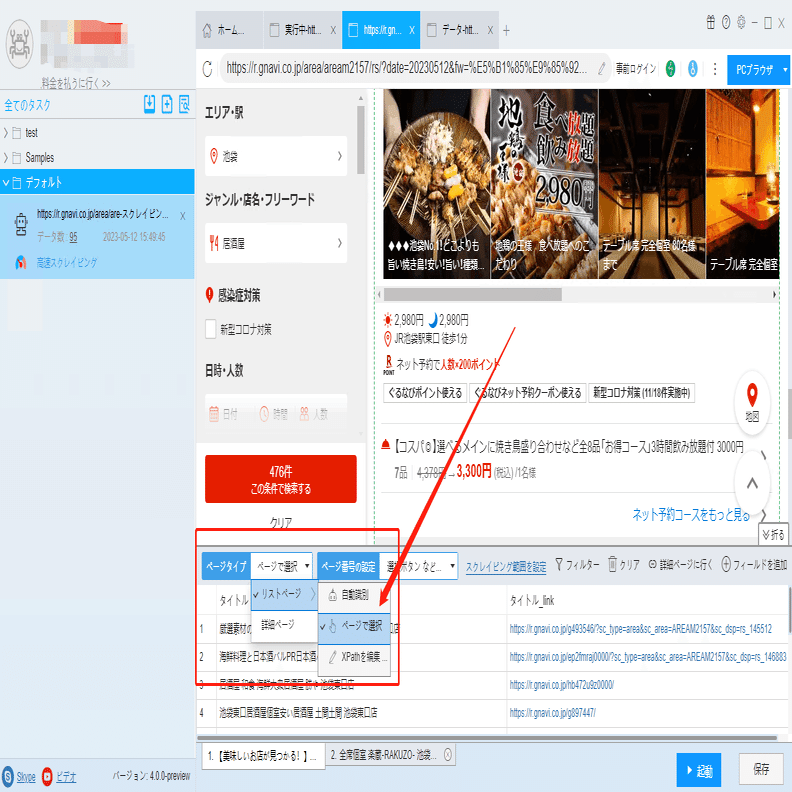
Task: Open the ページ番号の設定 dropdown
Action: click(418, 566)
